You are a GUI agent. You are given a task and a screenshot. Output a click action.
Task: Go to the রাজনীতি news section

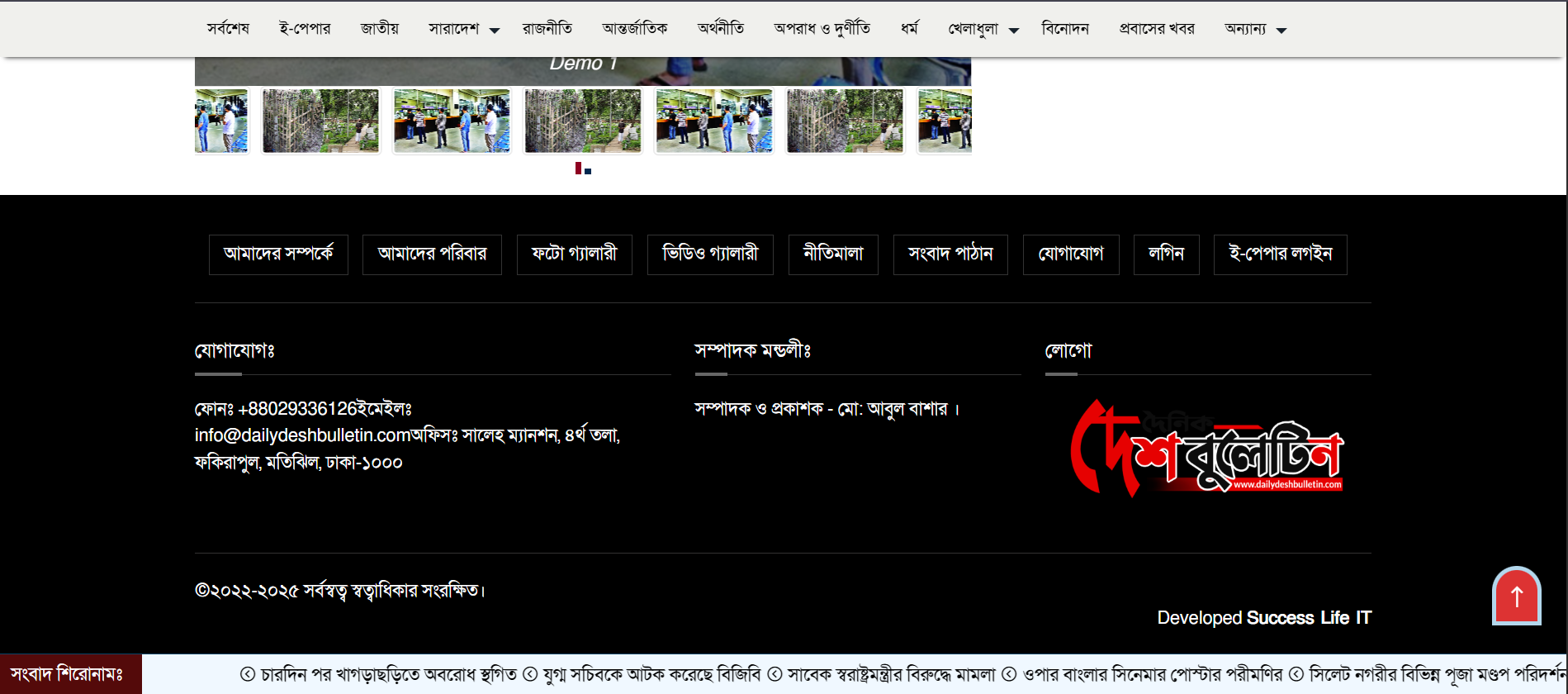click(x=547, y=29)
